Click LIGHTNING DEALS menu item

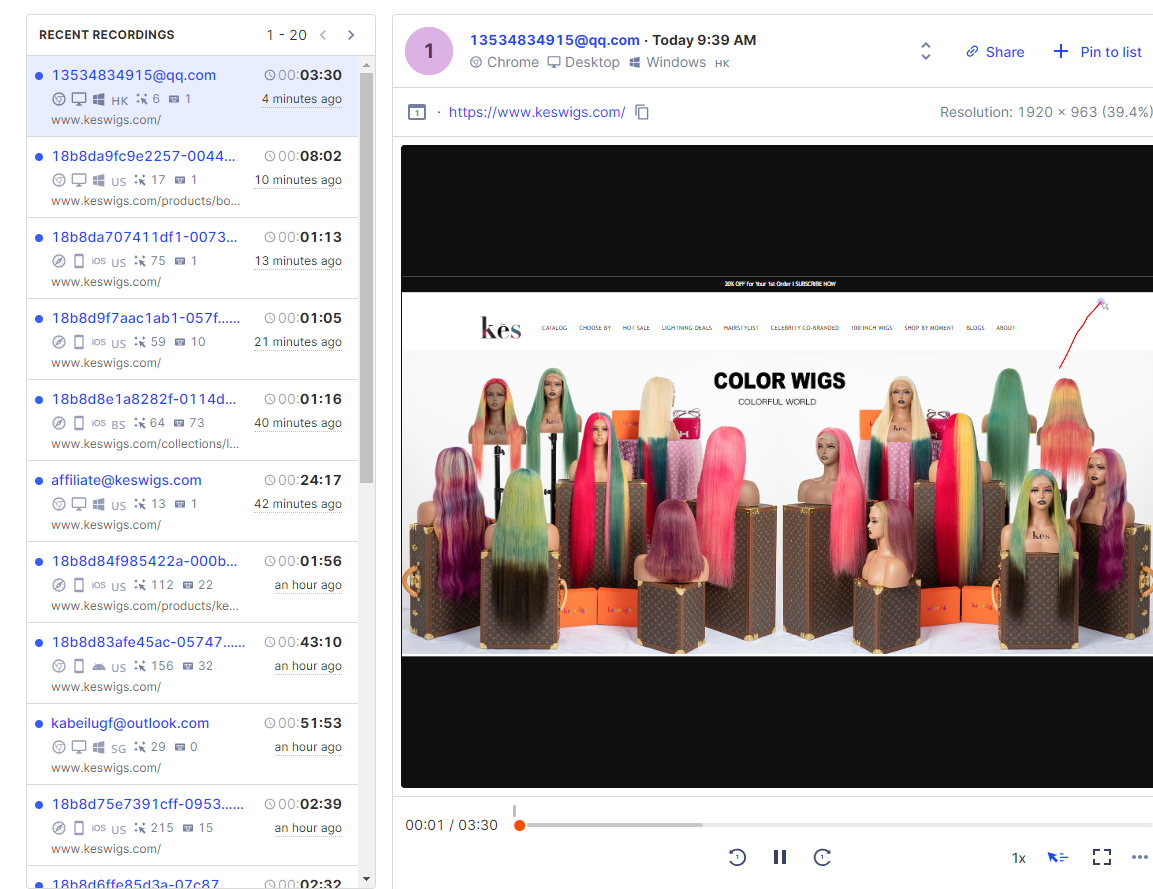click(687, 328)
